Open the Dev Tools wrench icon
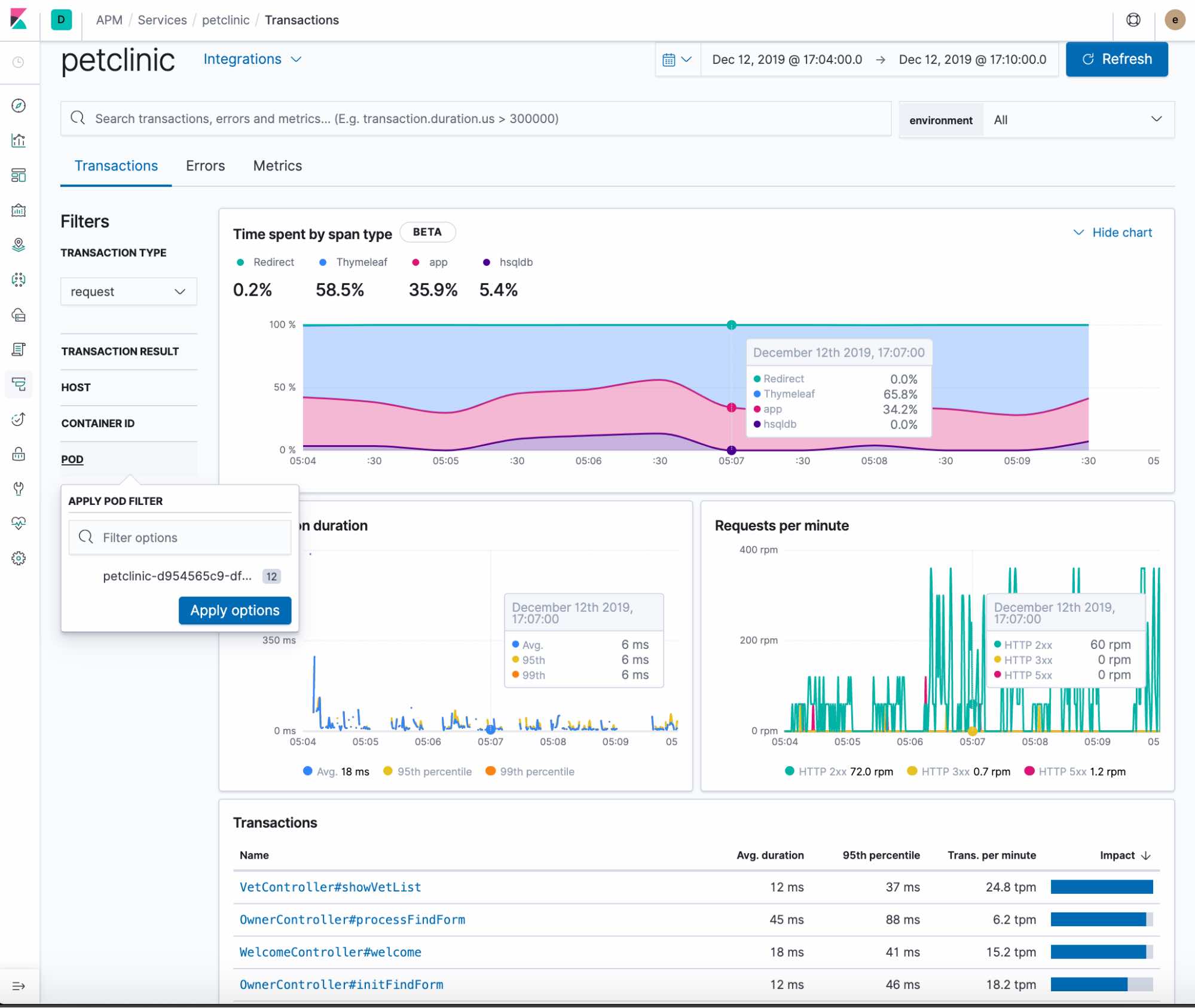1195x1008 pixels. click(x=19, y=489)
